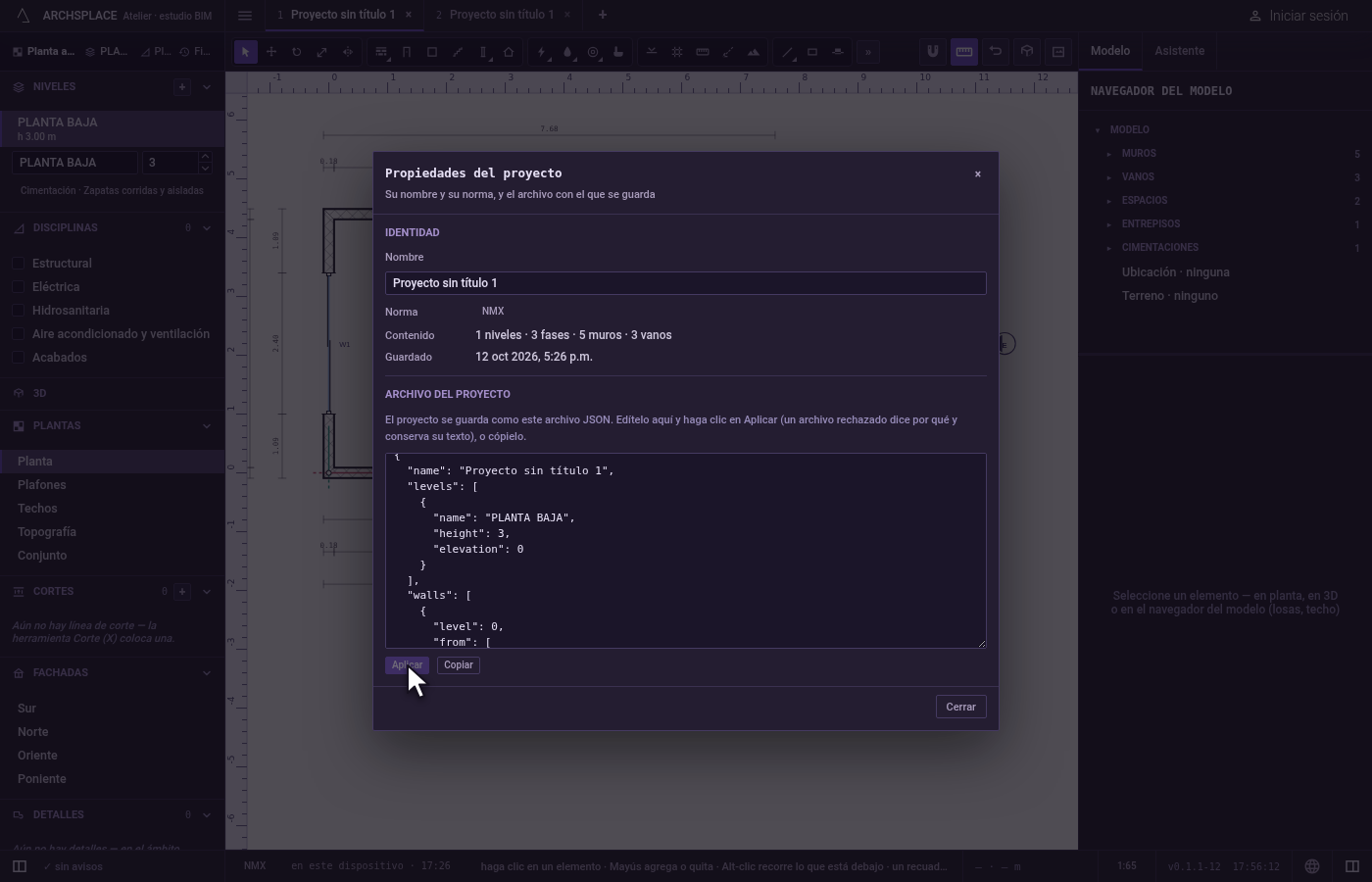The image size is (1372, 882).
Task: Add a new level in NIVELES
Action: tap(182, 87)
